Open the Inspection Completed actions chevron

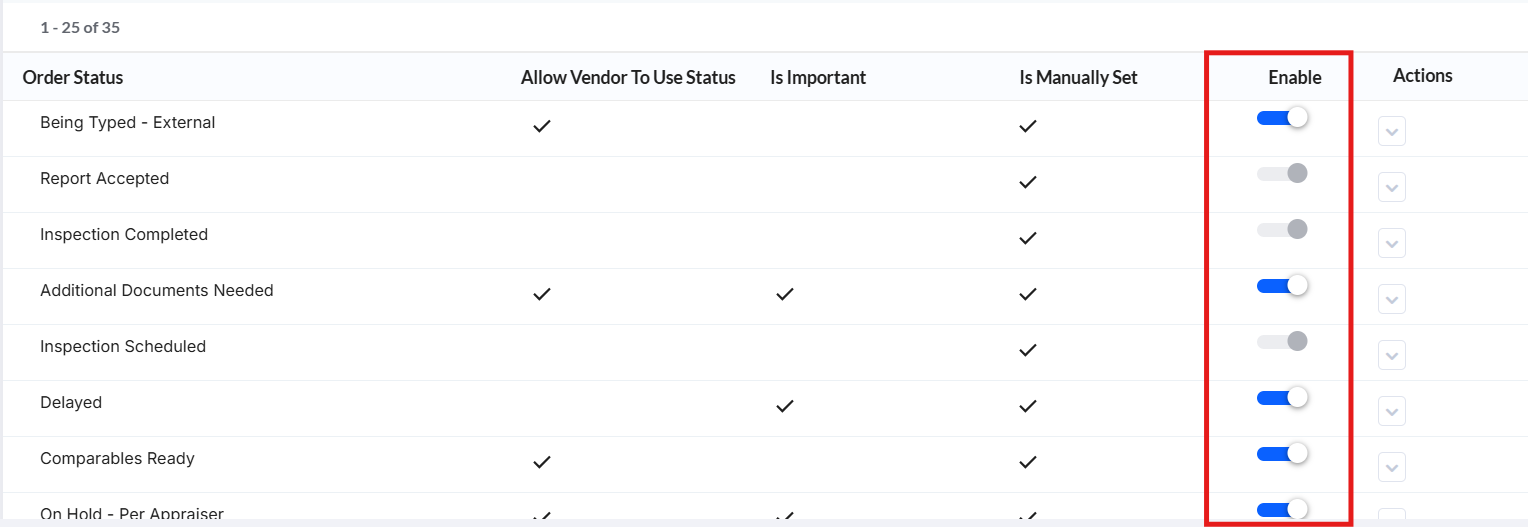pyautogui.click(x=1392, y=243)
